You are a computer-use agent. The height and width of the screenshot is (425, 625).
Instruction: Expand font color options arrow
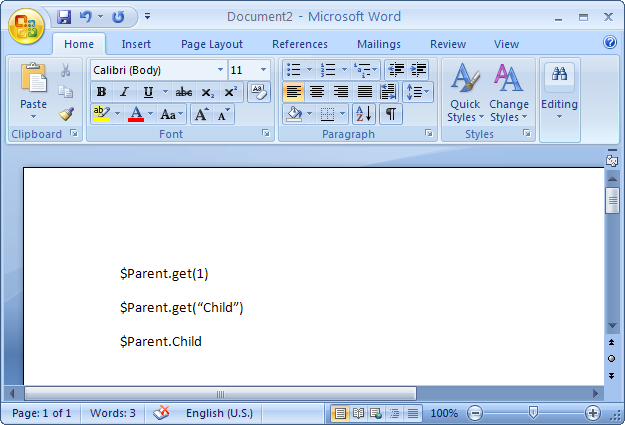tap(150, 114)
